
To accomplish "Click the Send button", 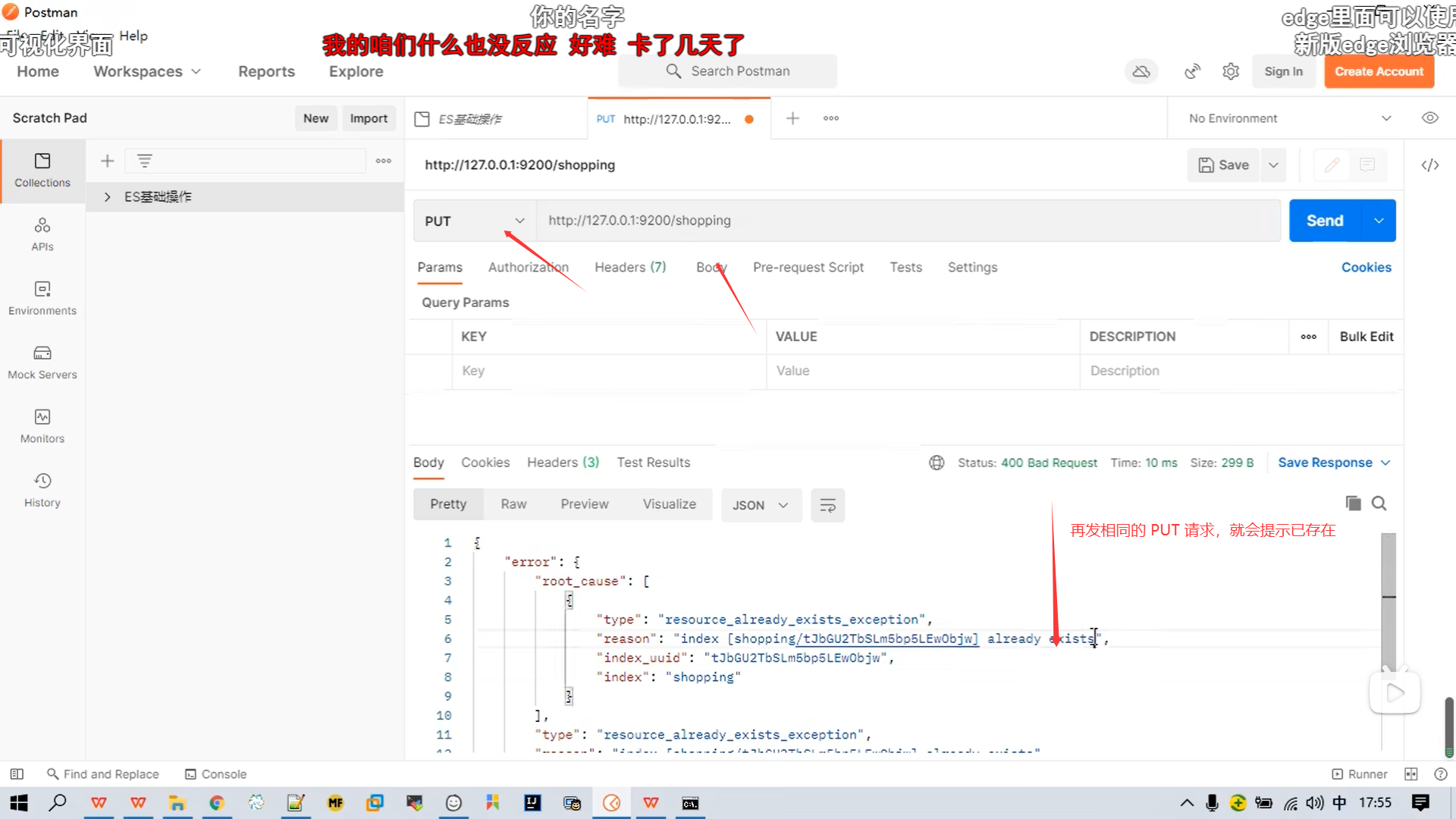I will point(1325,221).
